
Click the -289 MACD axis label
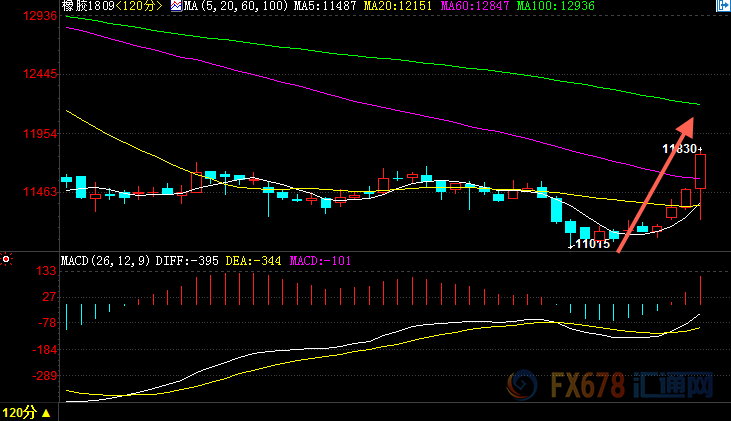tap(44, 375)
